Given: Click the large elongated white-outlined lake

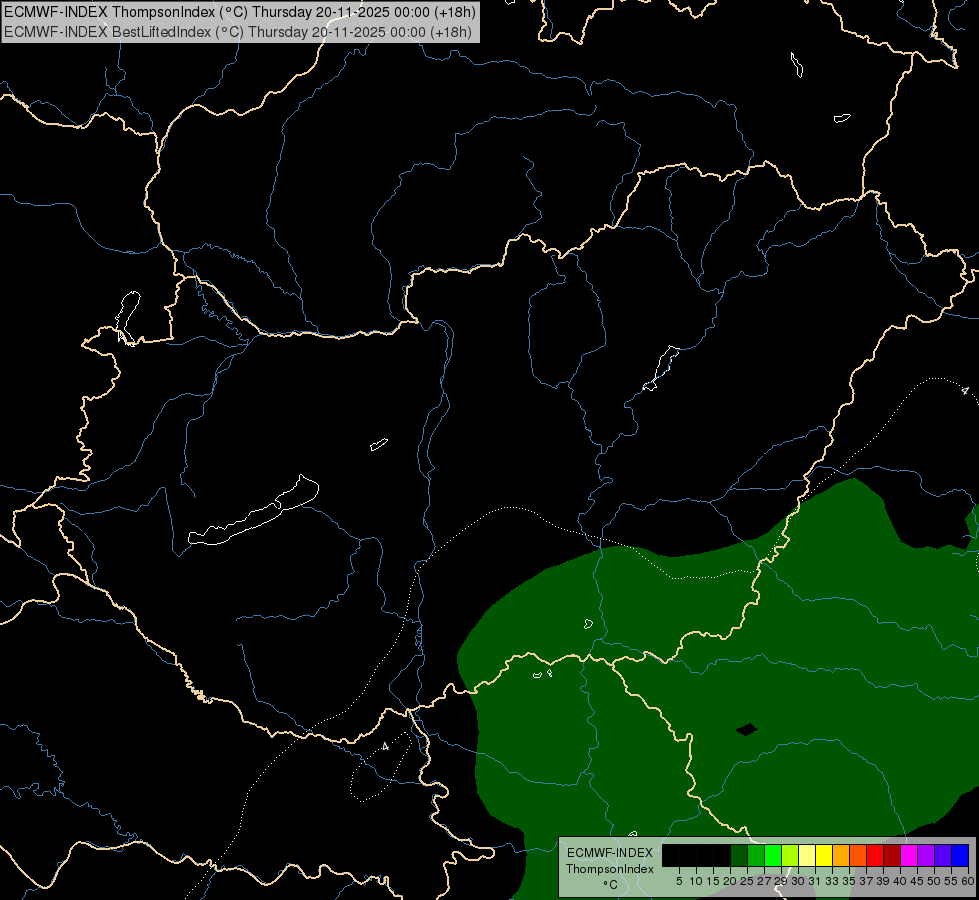Looking at the screenshot, I should pyautogui.click(x=253, y=512).
